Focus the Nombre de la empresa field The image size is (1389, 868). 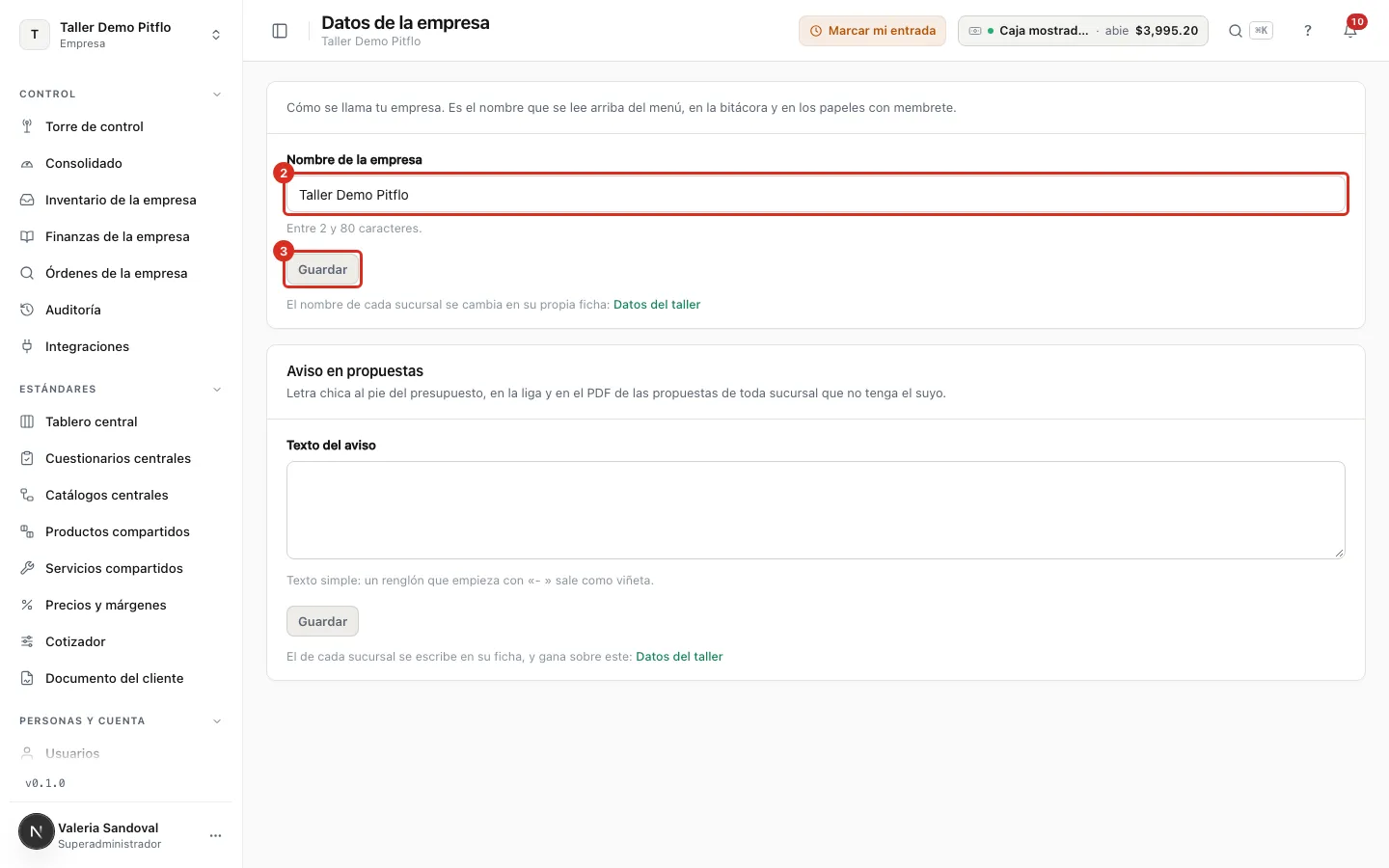tap(816, 195)
